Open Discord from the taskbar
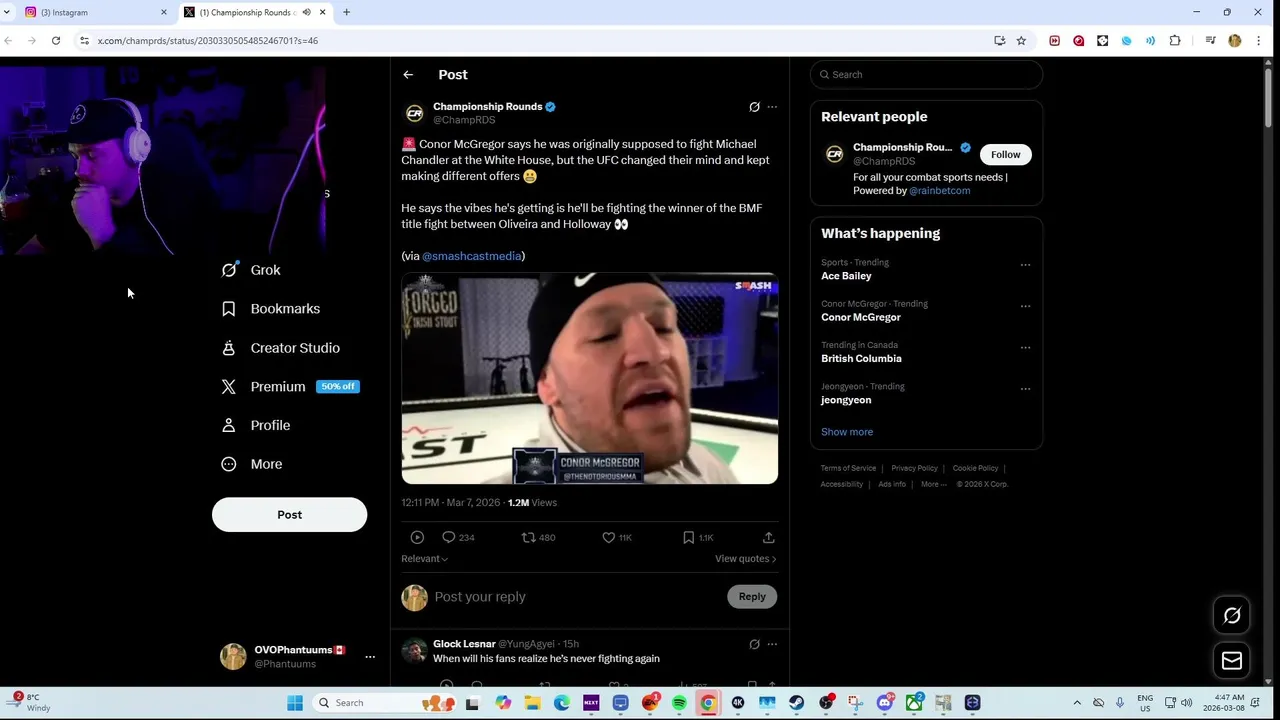Image resolution: width=1280 pixels, height=720 pixels. point(884,703)
